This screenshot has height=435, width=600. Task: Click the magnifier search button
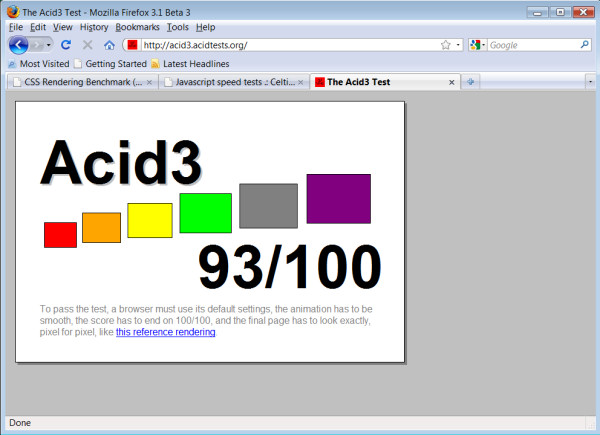(584, 45)
